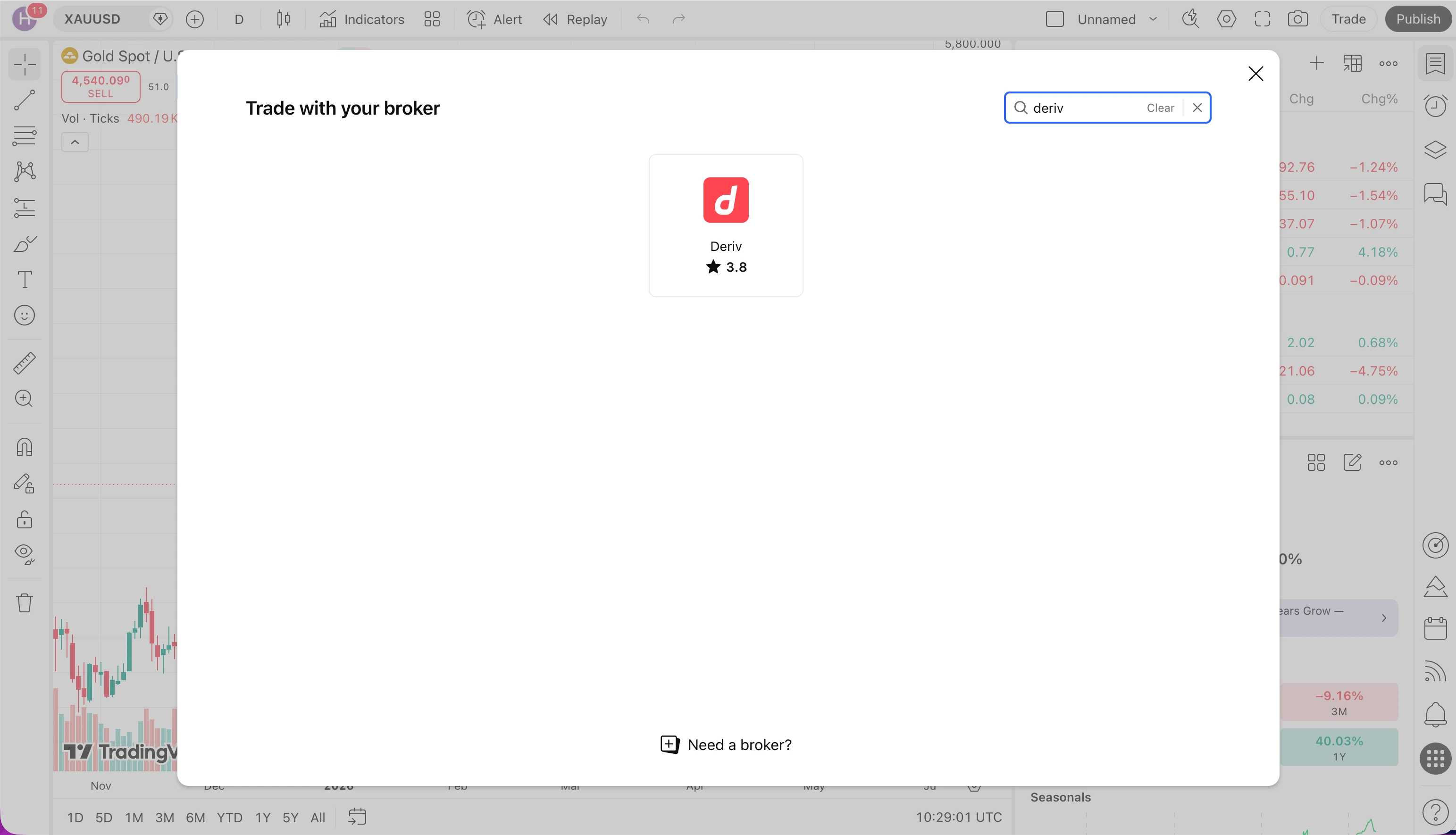The height and width of the screenshot is (835, 1456).
Task: Select the trend line drawing tool
Action: [x=25, y=100]
